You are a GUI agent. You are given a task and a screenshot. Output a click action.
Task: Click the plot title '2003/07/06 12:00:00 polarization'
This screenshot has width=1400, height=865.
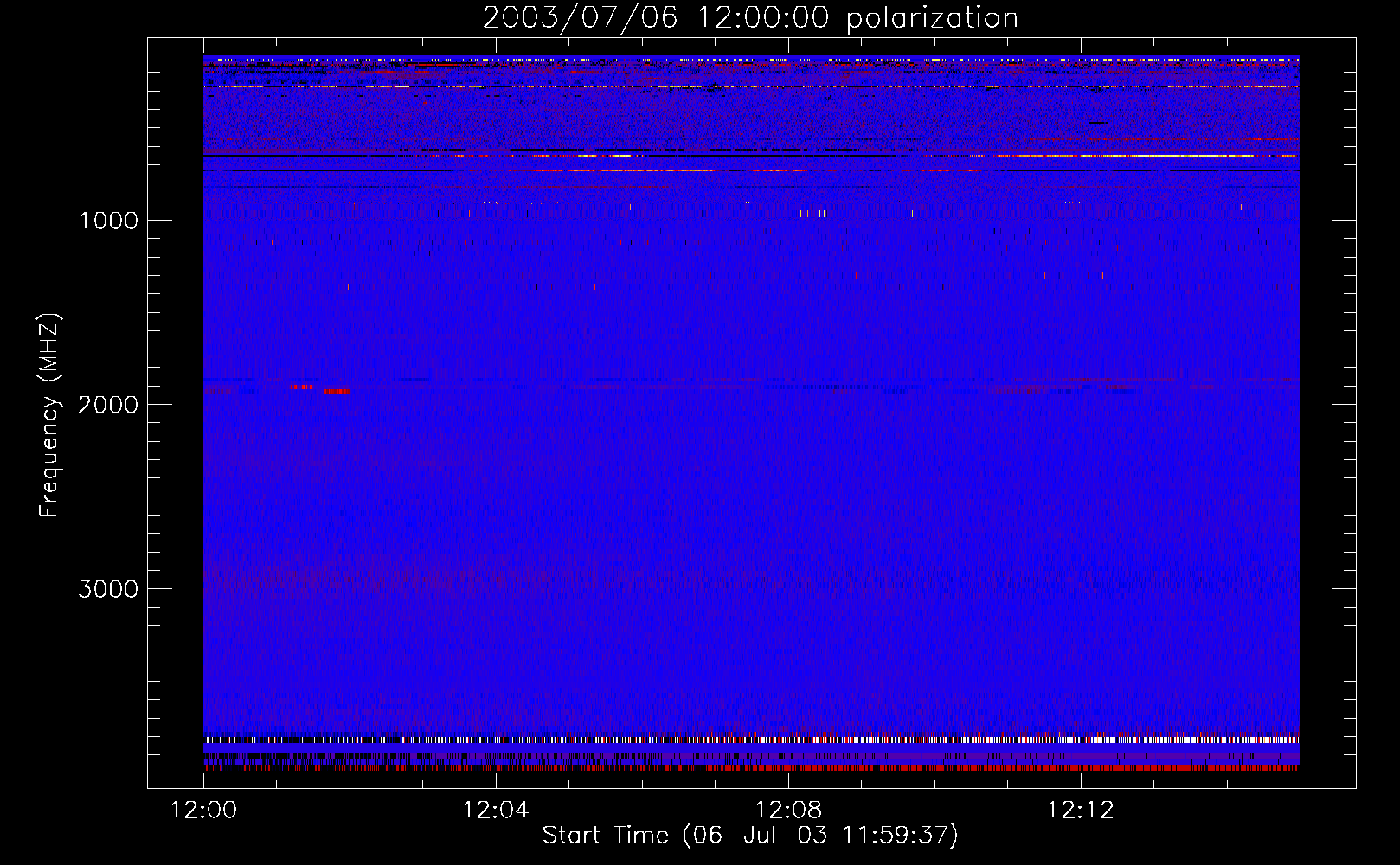coord(750,18)
